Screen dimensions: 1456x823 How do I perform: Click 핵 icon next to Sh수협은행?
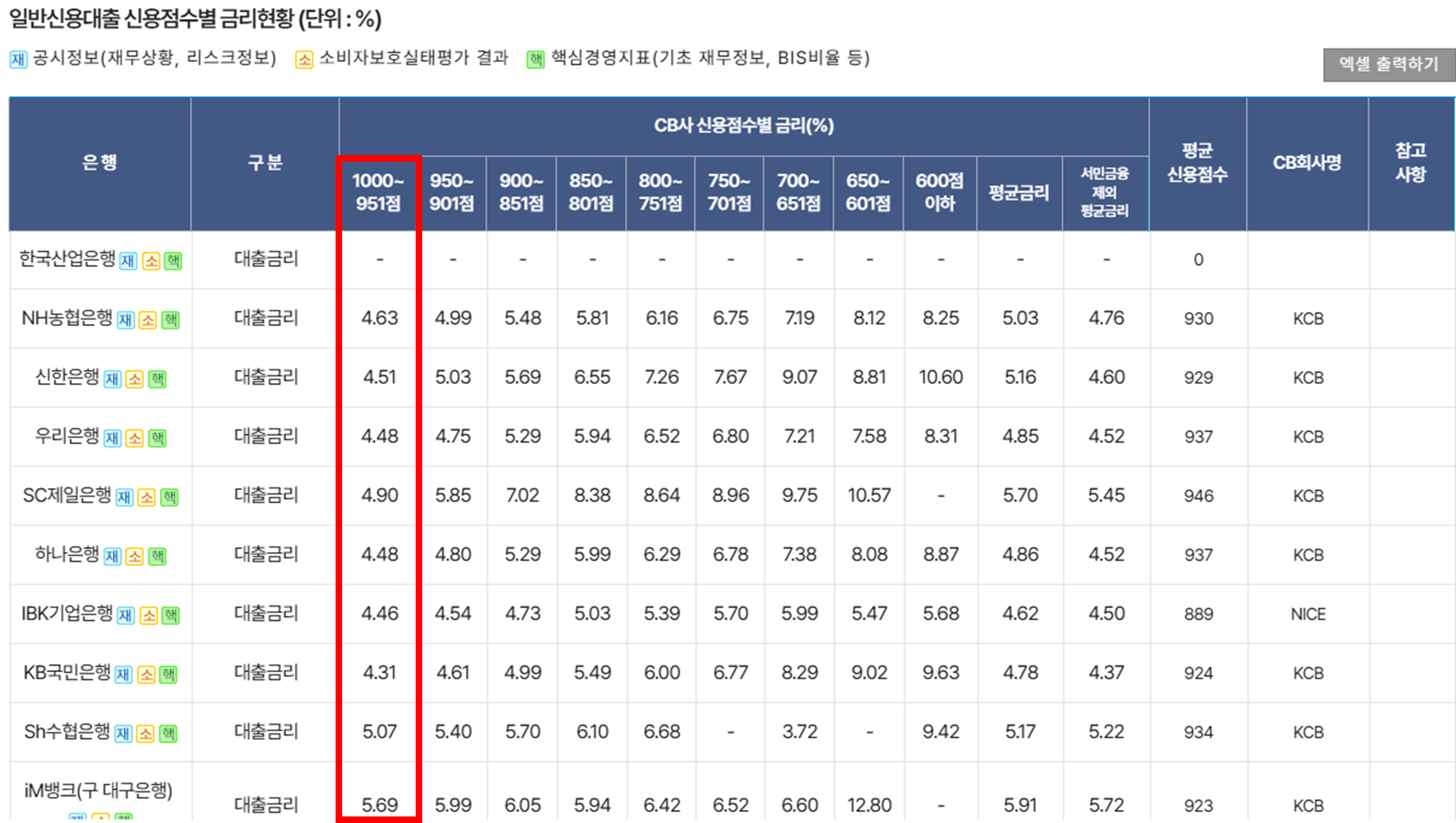point(169,733)
